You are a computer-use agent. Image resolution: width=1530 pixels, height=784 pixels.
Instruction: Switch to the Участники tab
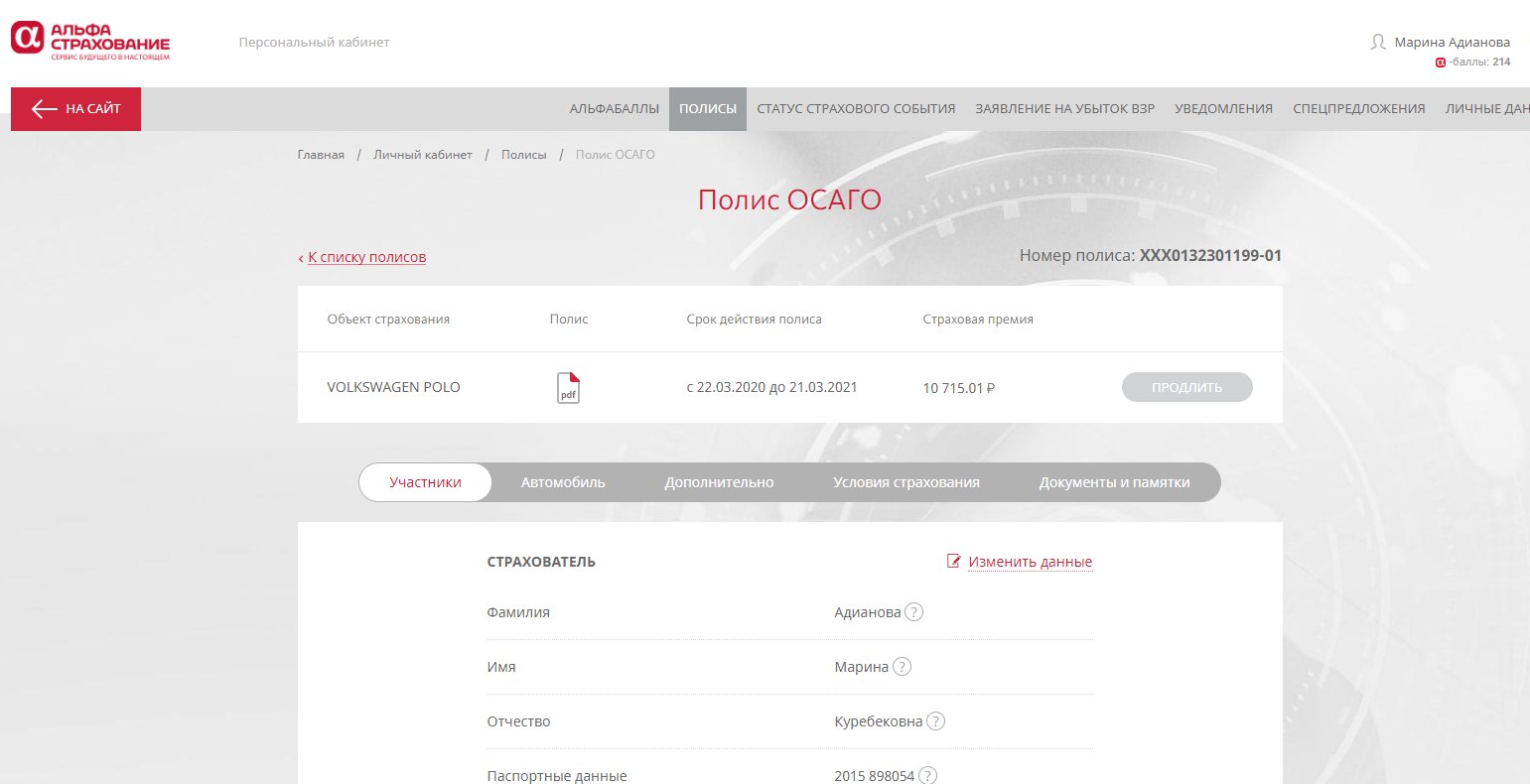click(425, 482)
